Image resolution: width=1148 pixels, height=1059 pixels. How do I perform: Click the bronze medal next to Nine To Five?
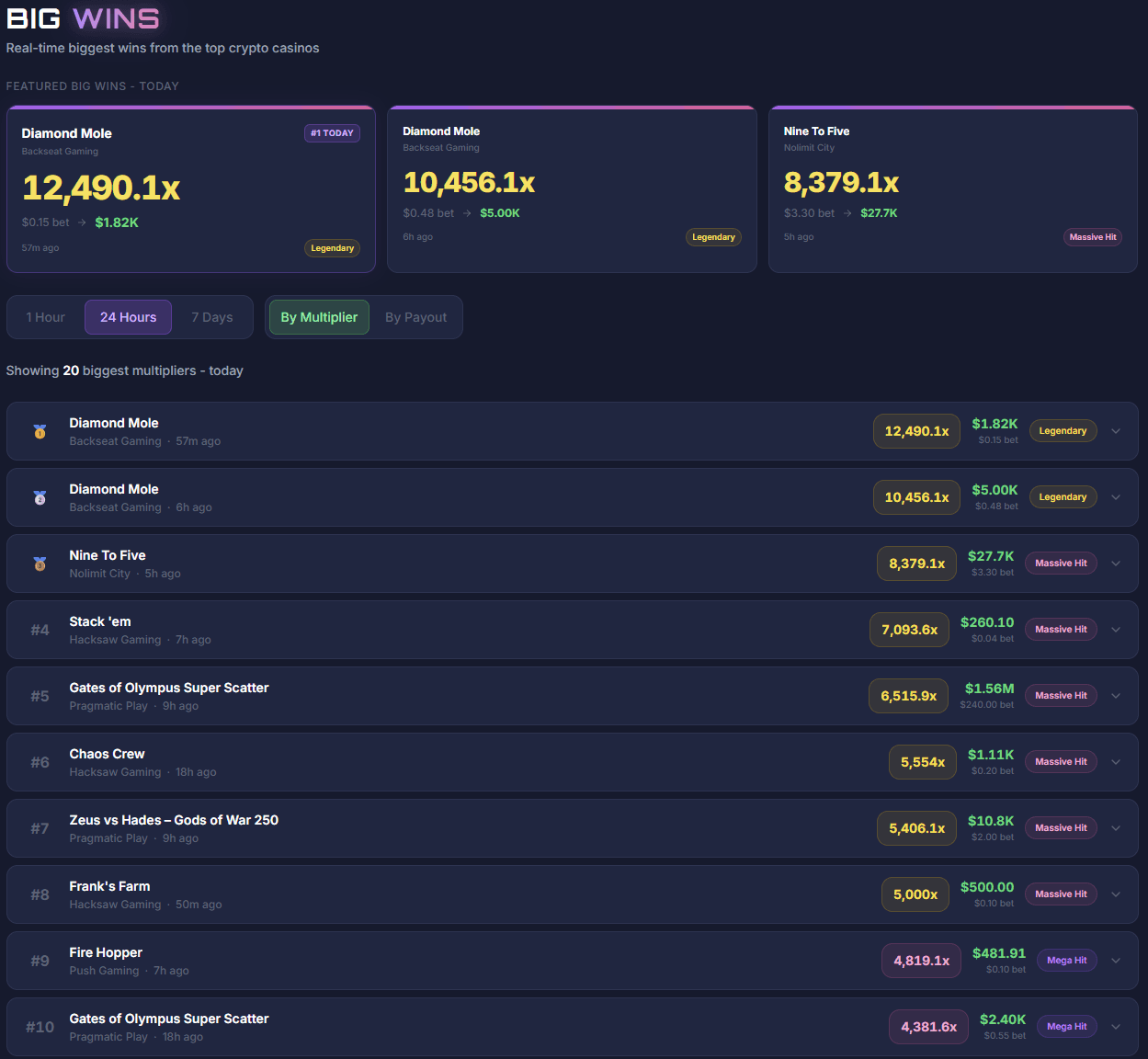coord(40,564)
